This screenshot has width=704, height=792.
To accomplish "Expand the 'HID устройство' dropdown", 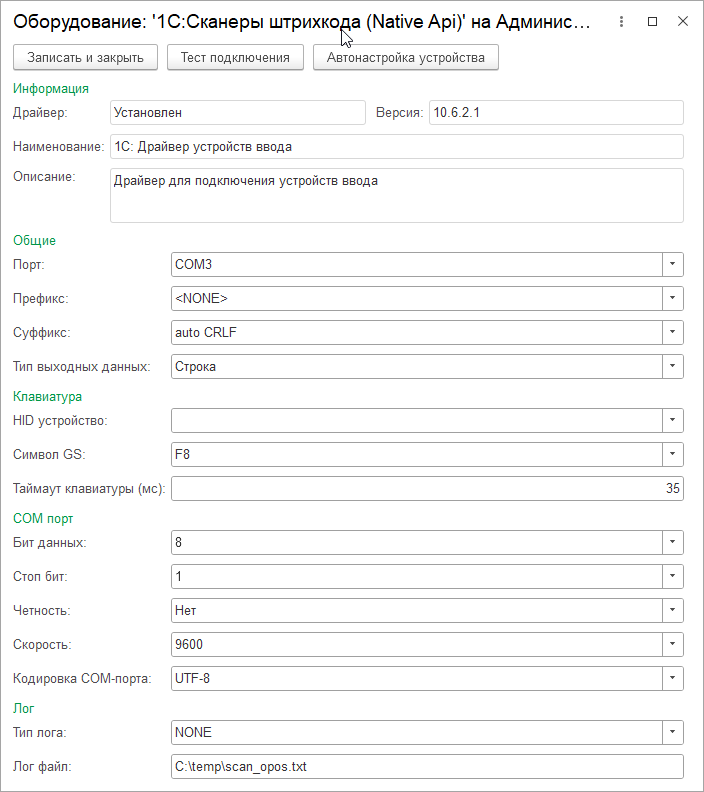I will (x=673, y=420).
